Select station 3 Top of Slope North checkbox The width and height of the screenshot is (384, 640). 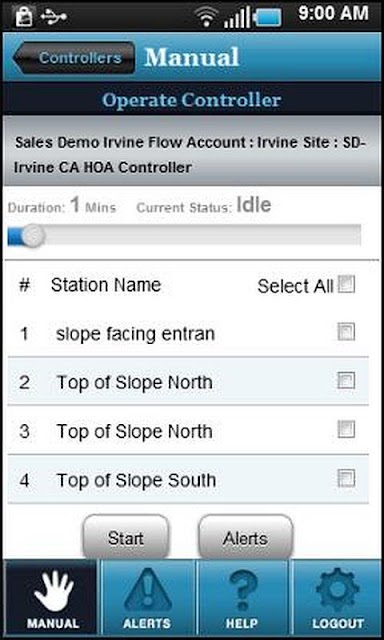pos(346,429)
